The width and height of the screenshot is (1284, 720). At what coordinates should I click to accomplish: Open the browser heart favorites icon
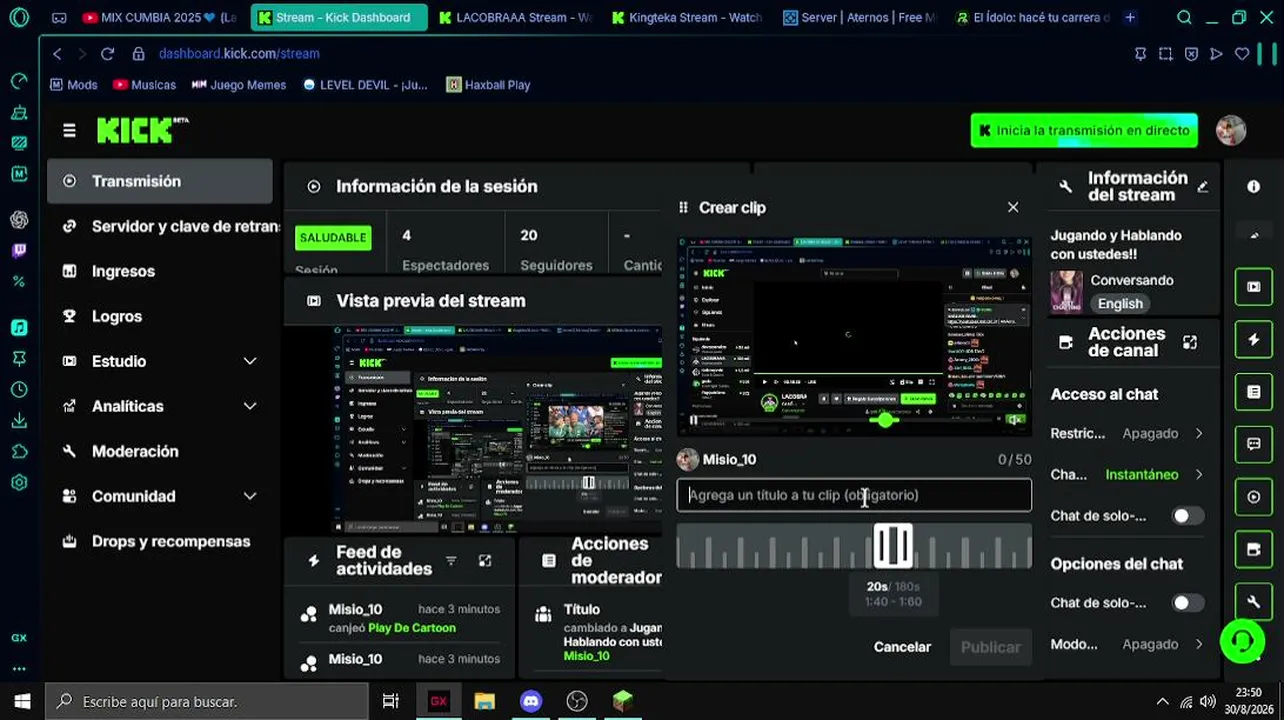1242,54
